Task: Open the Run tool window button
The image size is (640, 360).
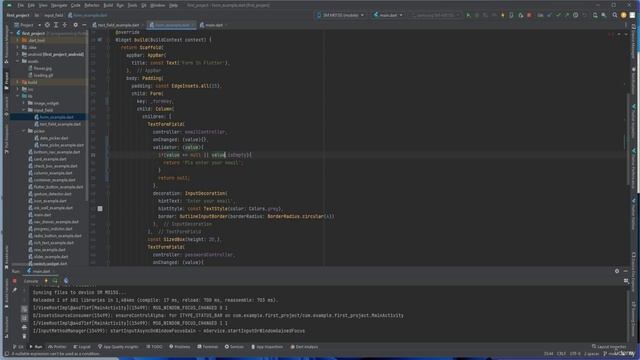Action: coord(36,347)
